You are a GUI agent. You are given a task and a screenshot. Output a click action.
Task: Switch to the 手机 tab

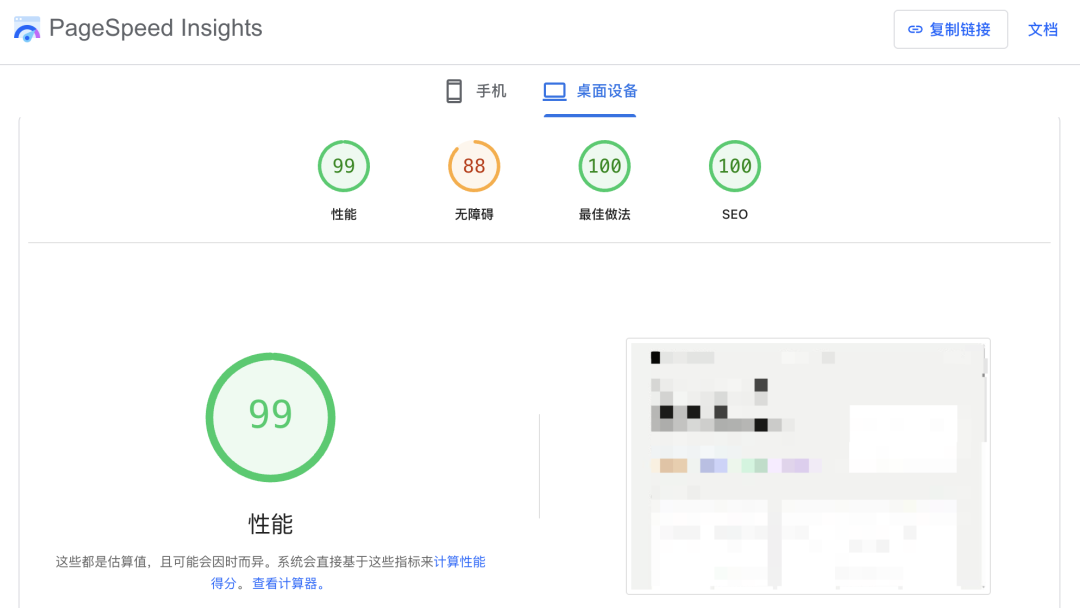(490, 91)
